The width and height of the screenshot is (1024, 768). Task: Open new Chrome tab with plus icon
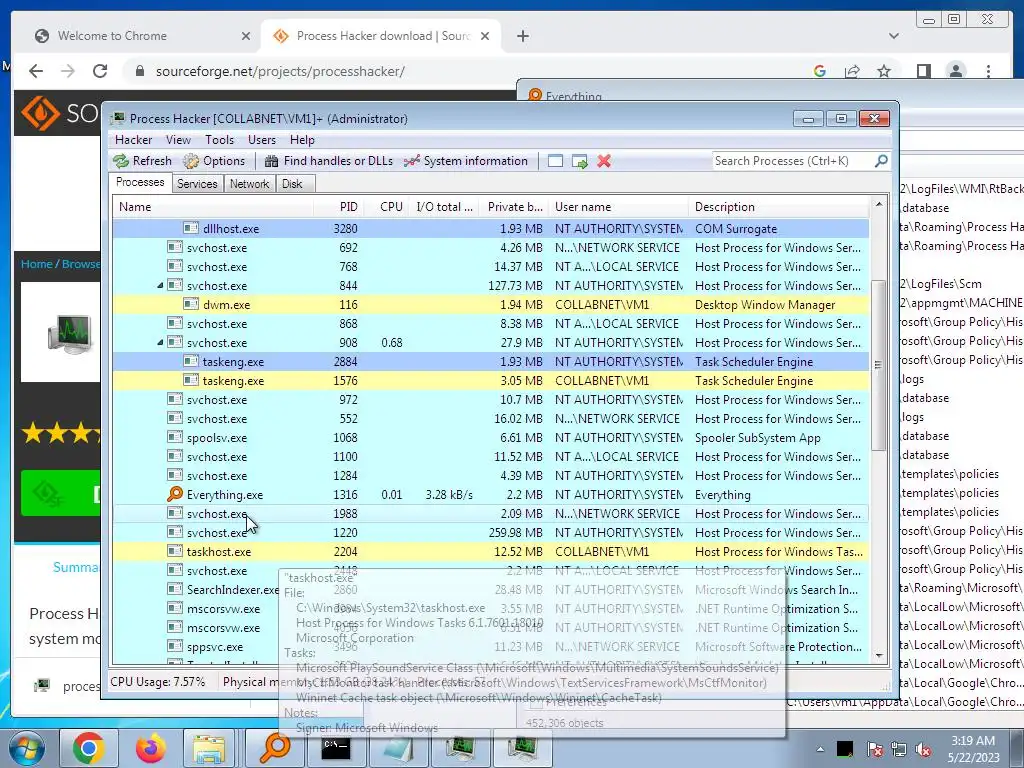(522, 36)
